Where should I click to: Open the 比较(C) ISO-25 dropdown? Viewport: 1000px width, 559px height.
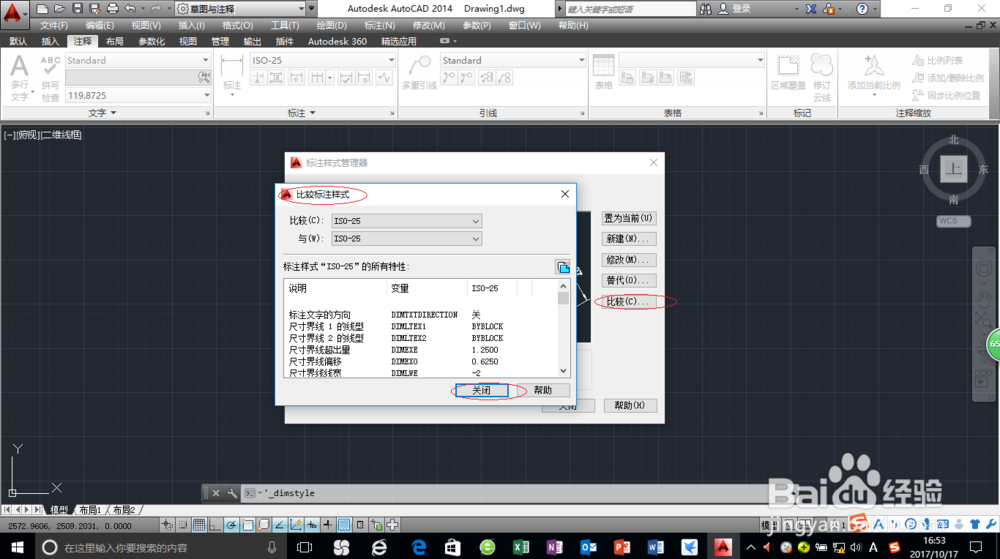click(407, 221)
